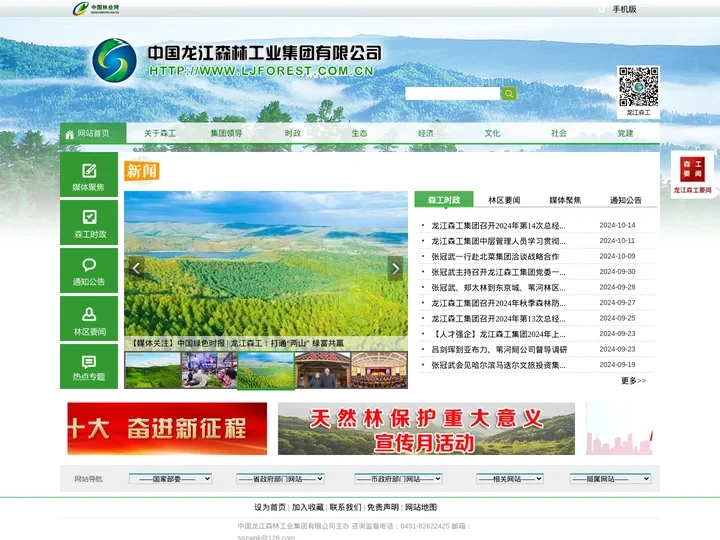Open the 林区要闻 sidebar icon tile

pos(89,319)
